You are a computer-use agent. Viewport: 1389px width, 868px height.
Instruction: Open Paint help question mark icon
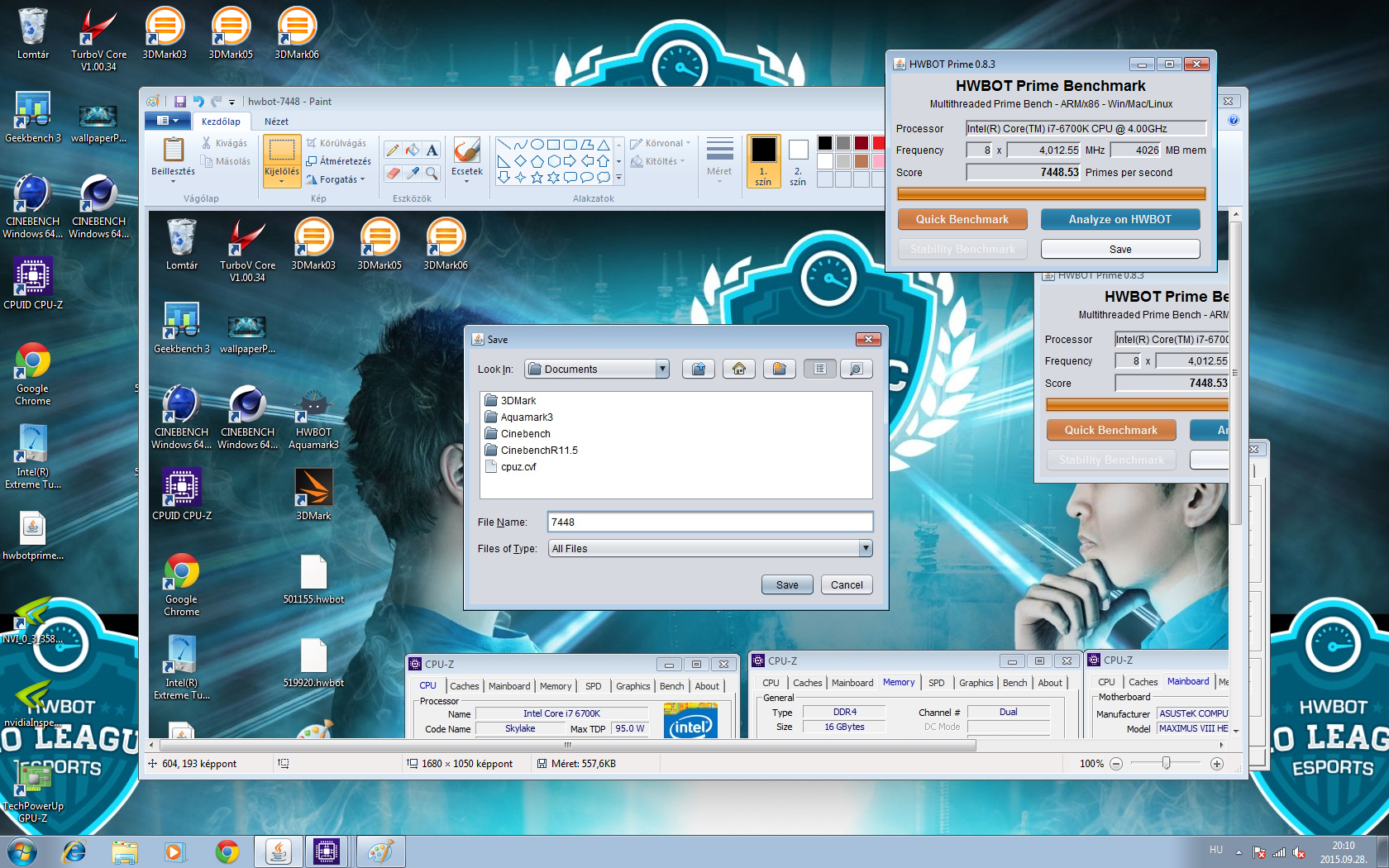pos(1234,121)
